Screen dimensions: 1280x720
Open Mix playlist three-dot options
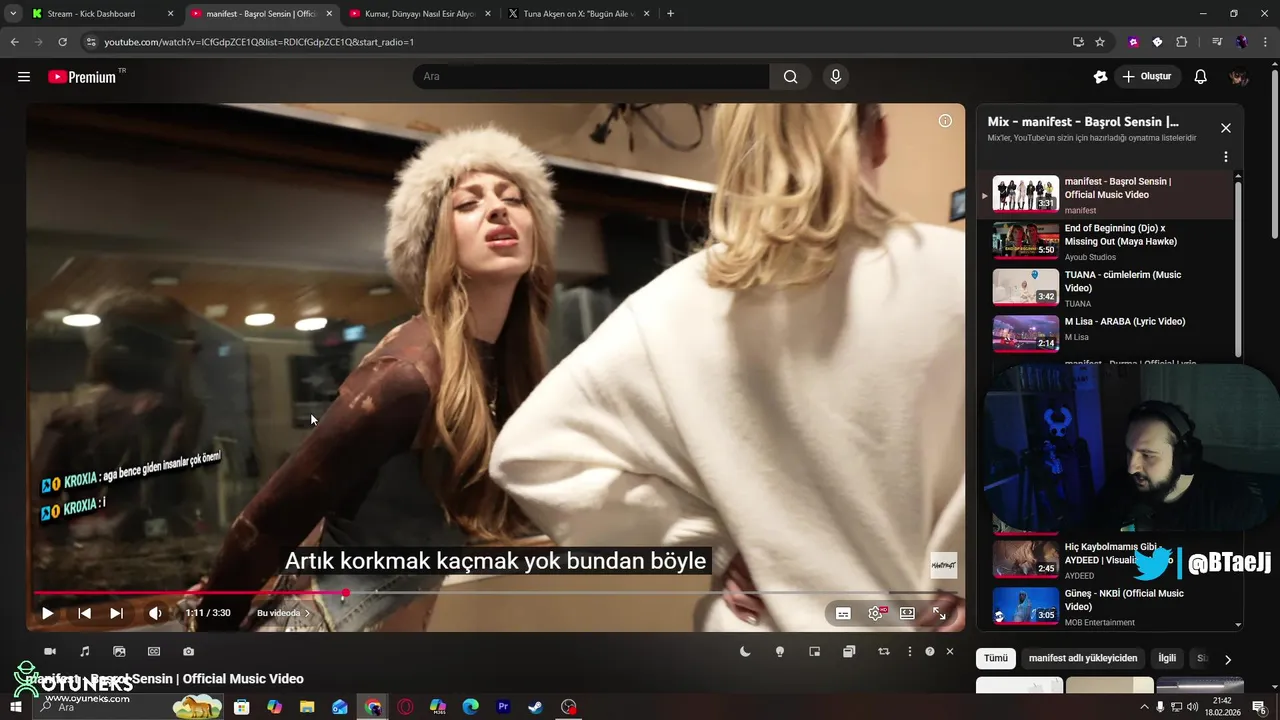point(1226,157)
